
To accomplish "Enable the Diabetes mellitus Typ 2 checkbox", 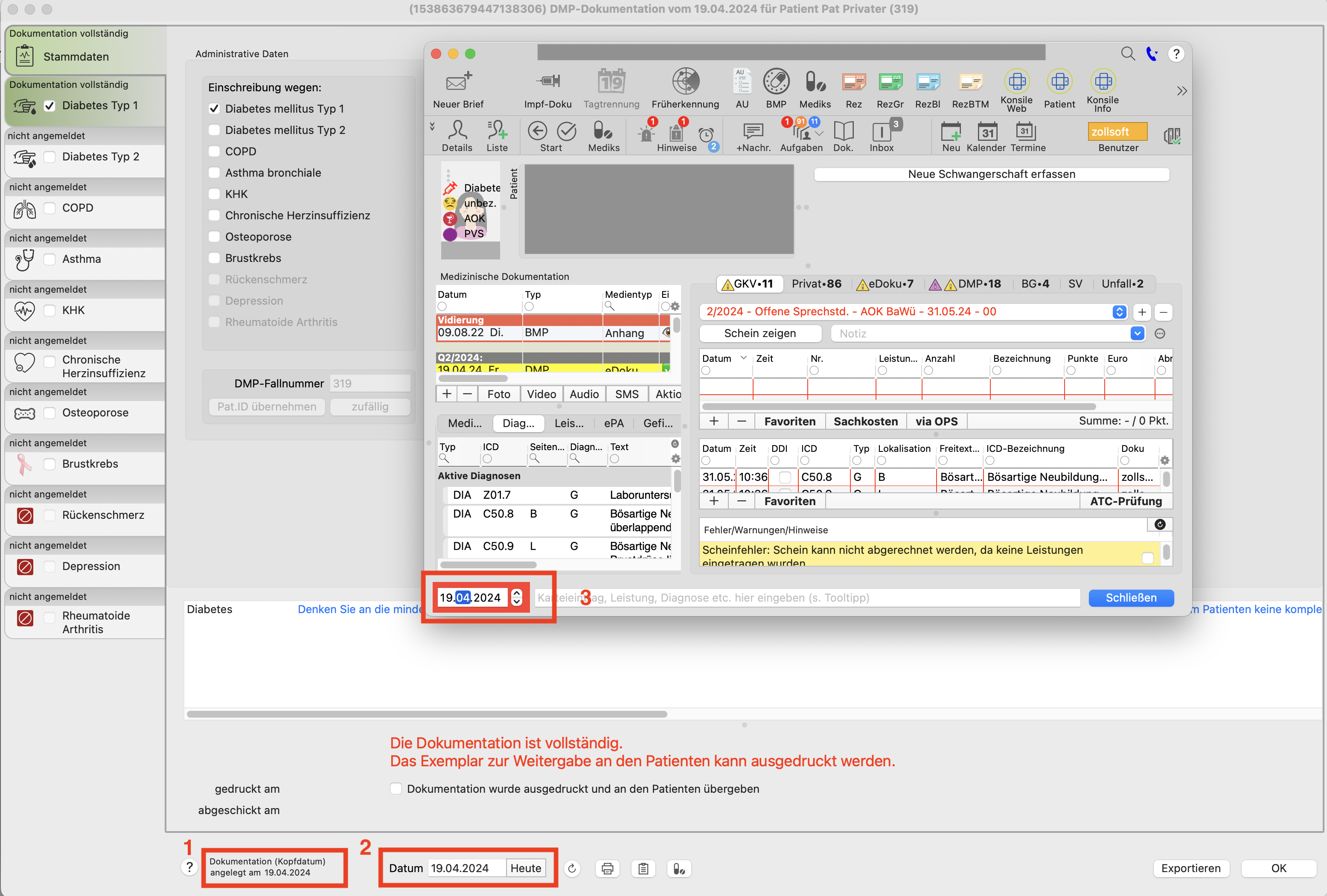I will click(214, 130).
